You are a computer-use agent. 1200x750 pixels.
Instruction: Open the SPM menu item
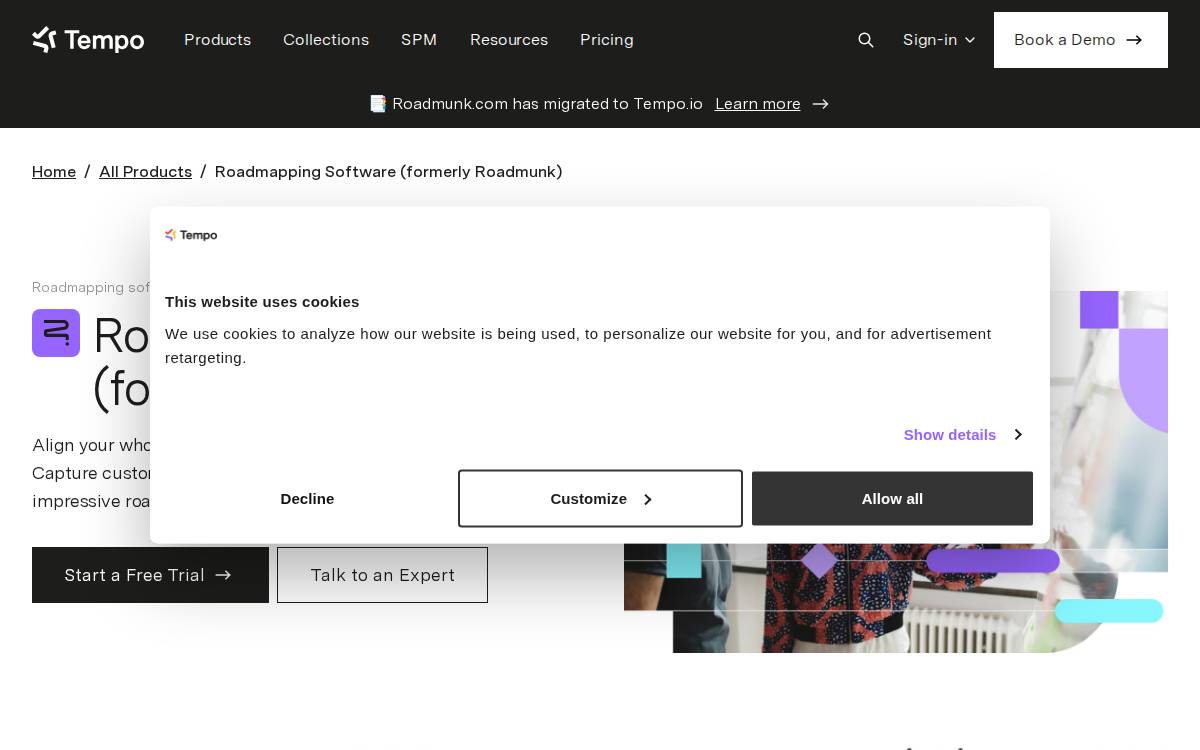(x=419, y=40)
